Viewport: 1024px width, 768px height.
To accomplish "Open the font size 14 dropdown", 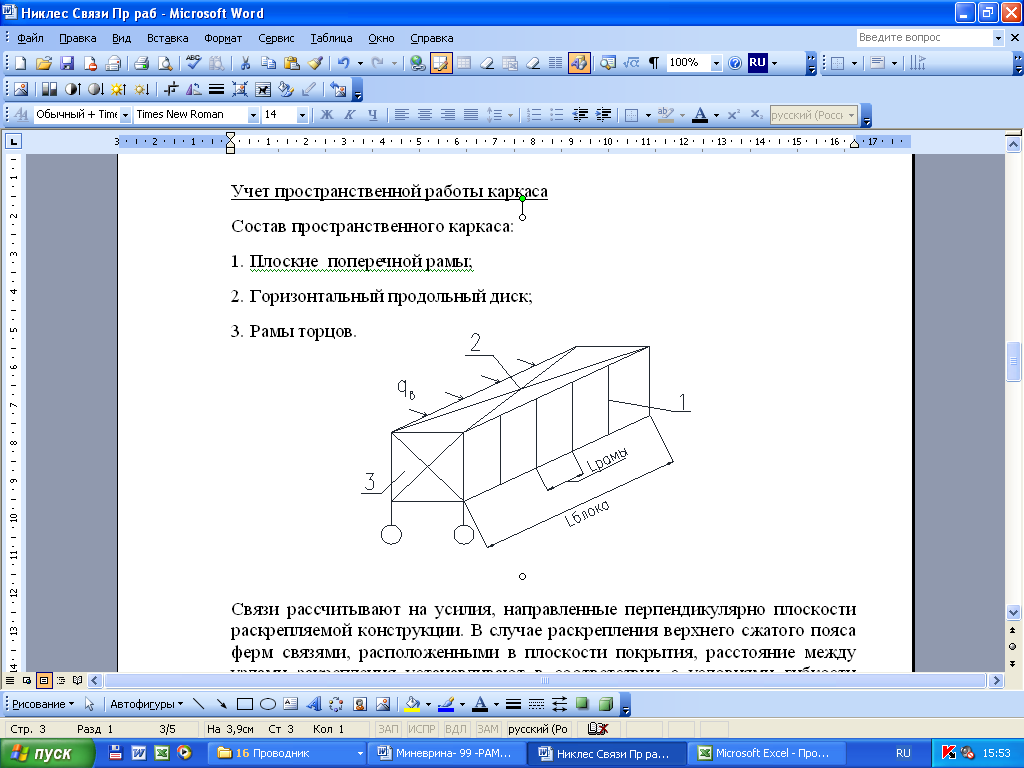I will pos(302,115).
